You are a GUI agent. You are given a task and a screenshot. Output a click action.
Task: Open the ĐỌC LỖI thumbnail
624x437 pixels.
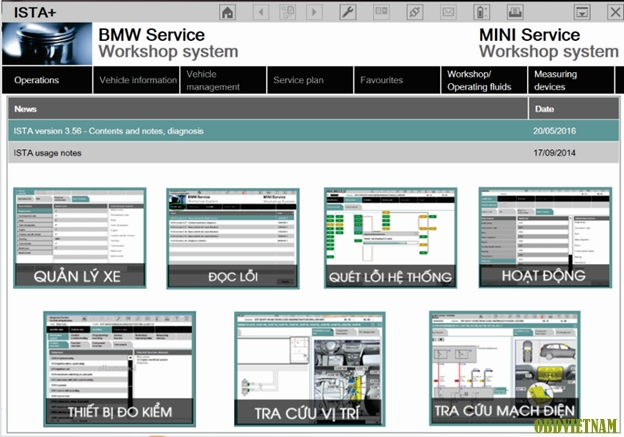tap(233, 238)
